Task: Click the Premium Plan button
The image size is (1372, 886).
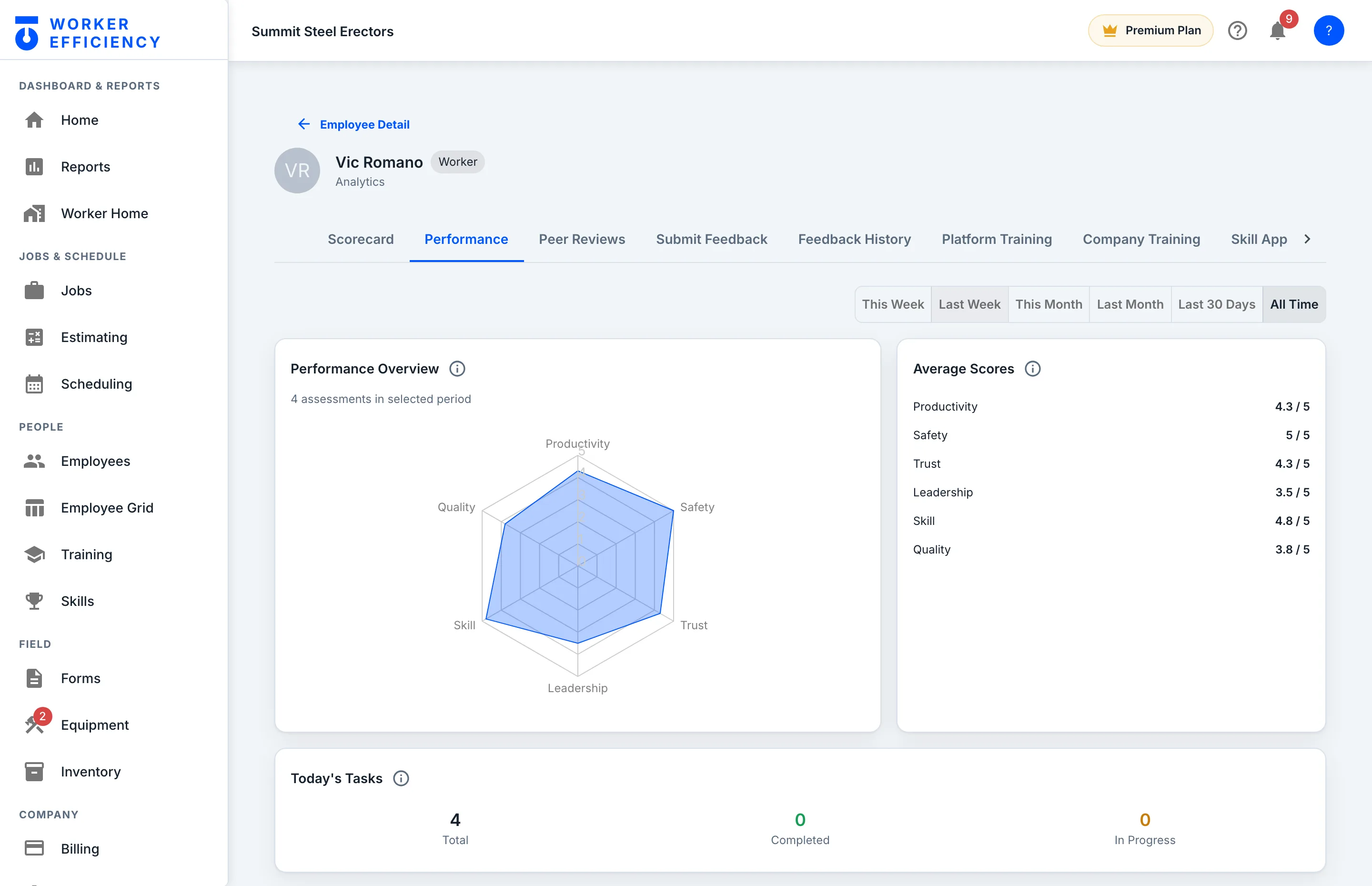Action: [x=1150, y=30]
